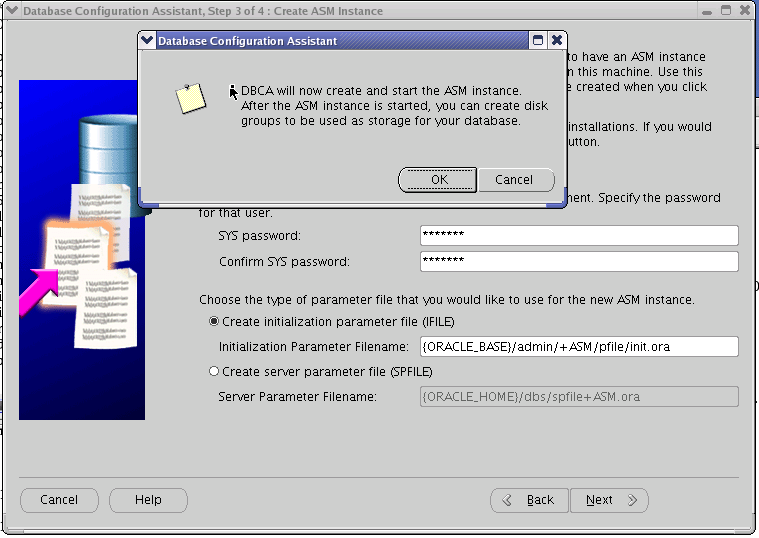Click the main window title 'Step 3 of 4'

point(203,11)
